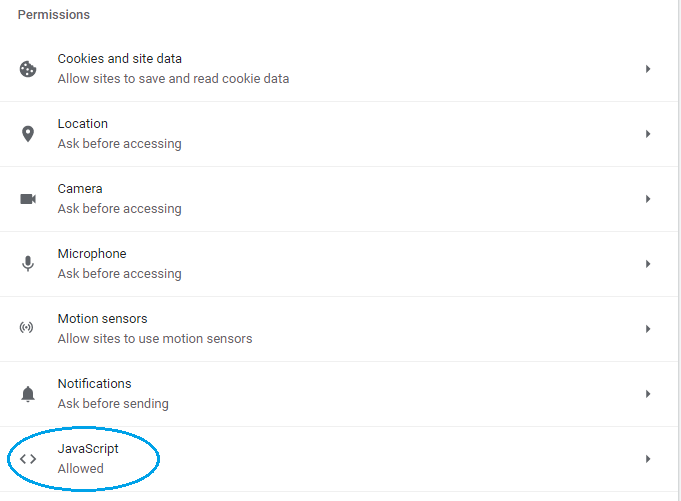Expand the Location settings arrow
This screenshot has width=681, height=501.
[648, 134]
